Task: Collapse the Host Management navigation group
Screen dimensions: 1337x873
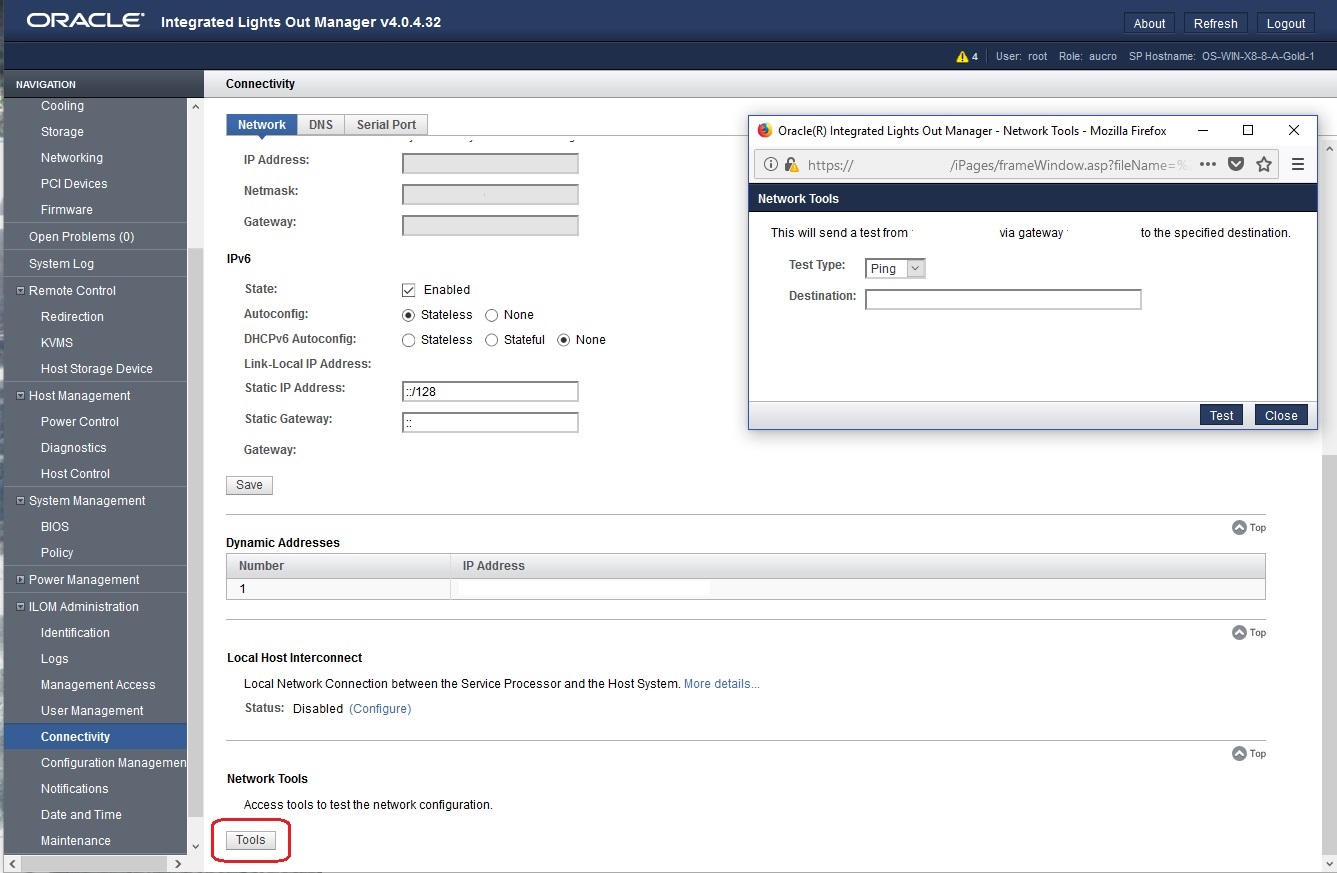Action: point(21,396)
